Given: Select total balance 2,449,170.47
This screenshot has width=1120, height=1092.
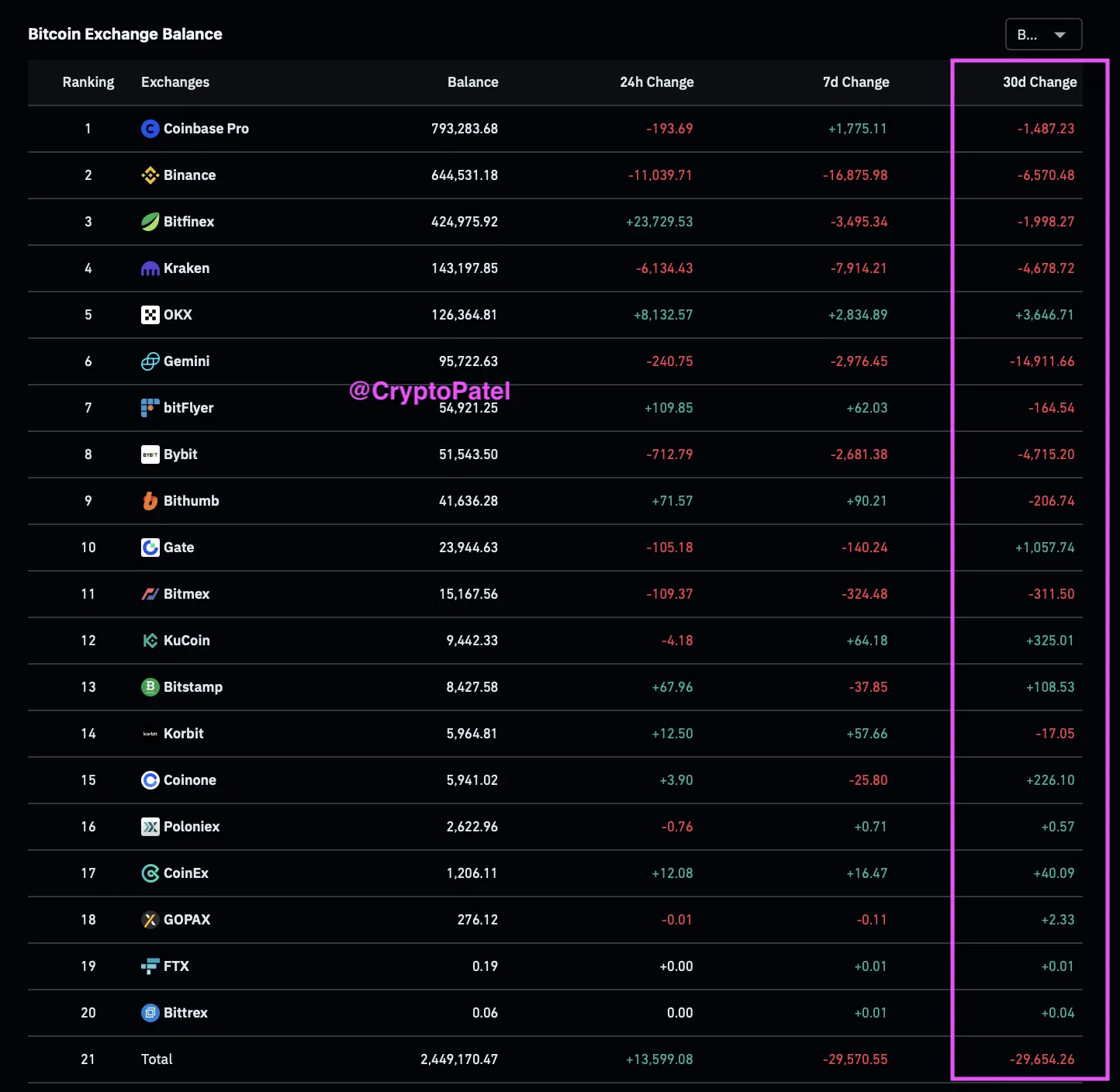Looking at the screenshot, I should (459, 1059).
